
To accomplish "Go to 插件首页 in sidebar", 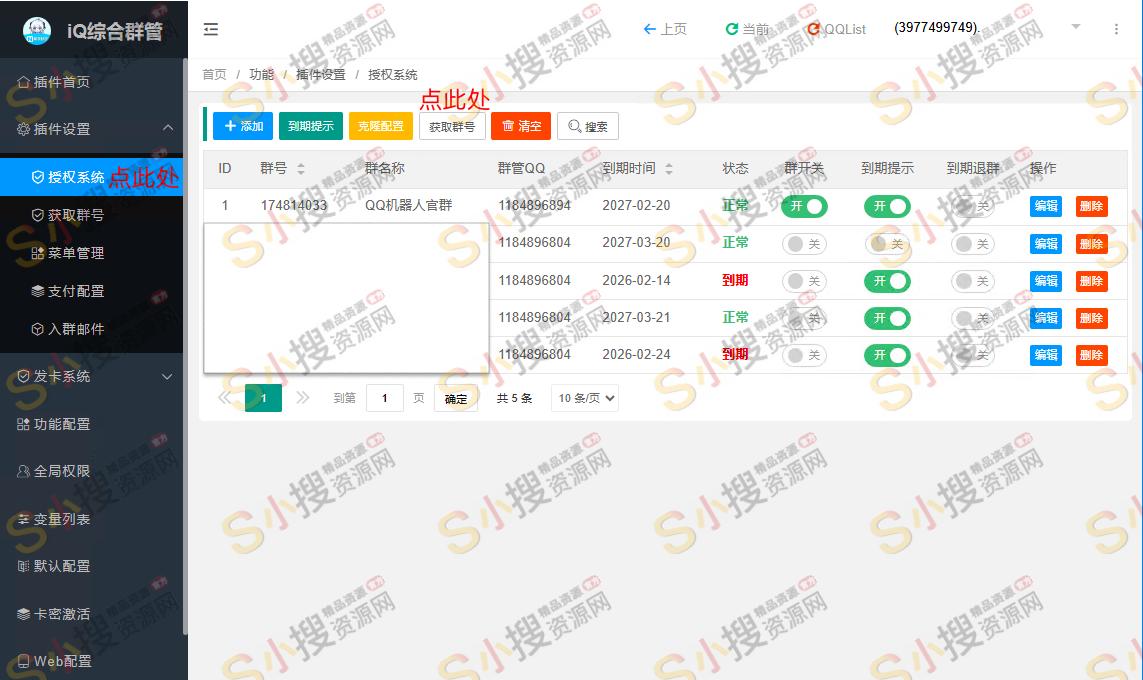I will [53, 82].
